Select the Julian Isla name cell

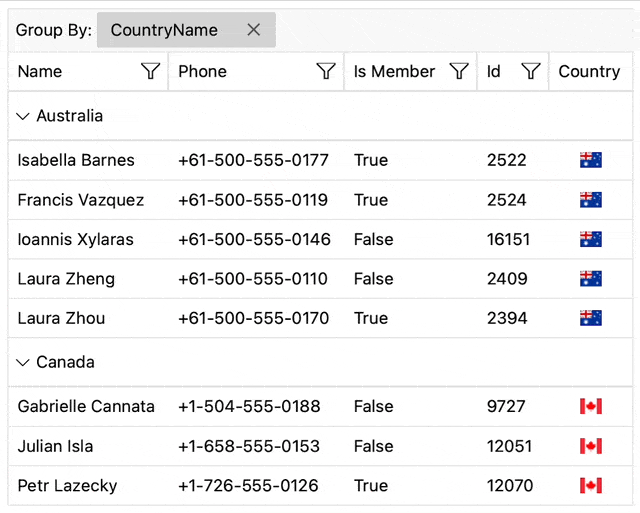55,446
